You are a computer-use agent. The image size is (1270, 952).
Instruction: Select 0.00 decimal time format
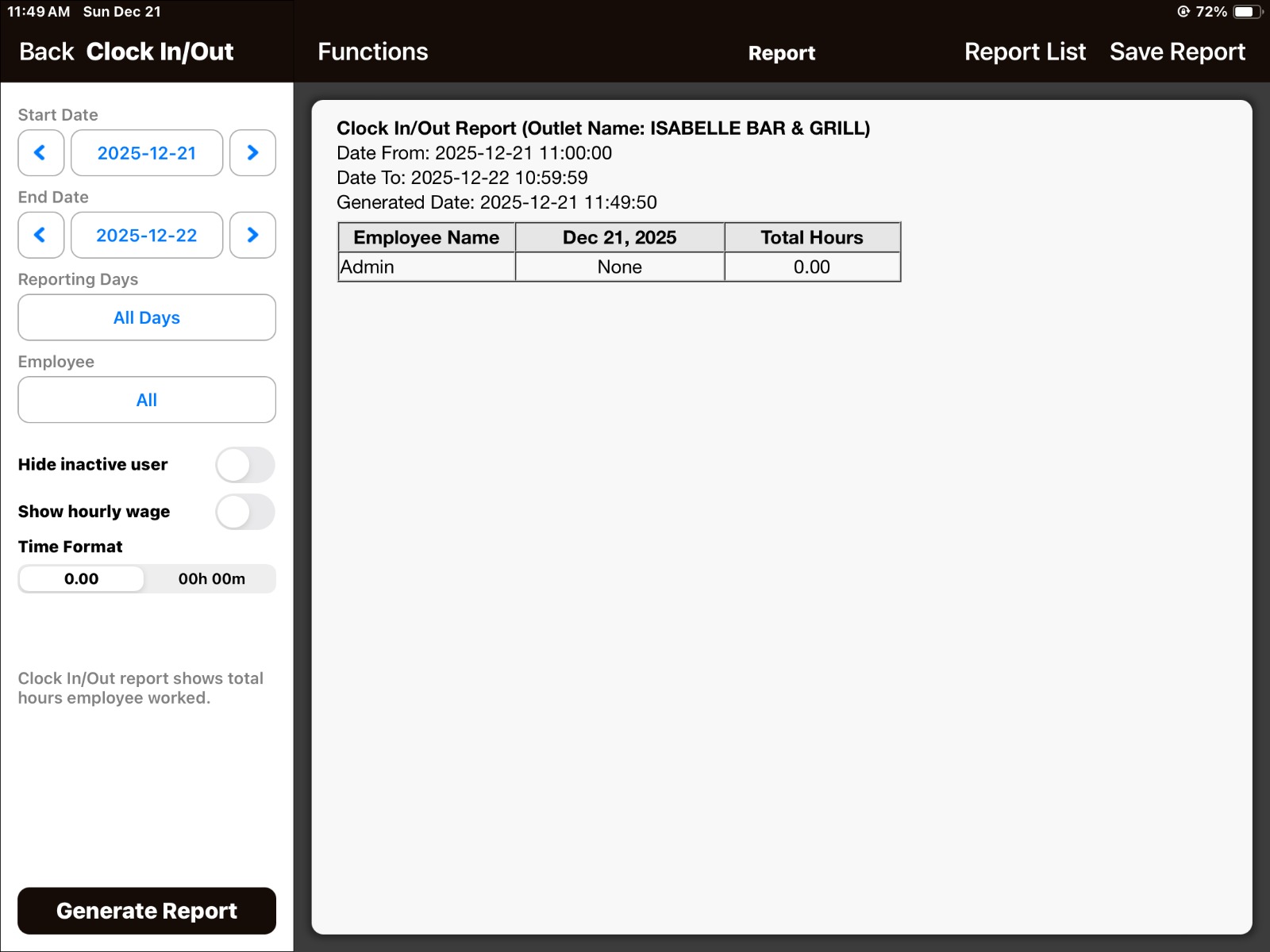[82, 579]
